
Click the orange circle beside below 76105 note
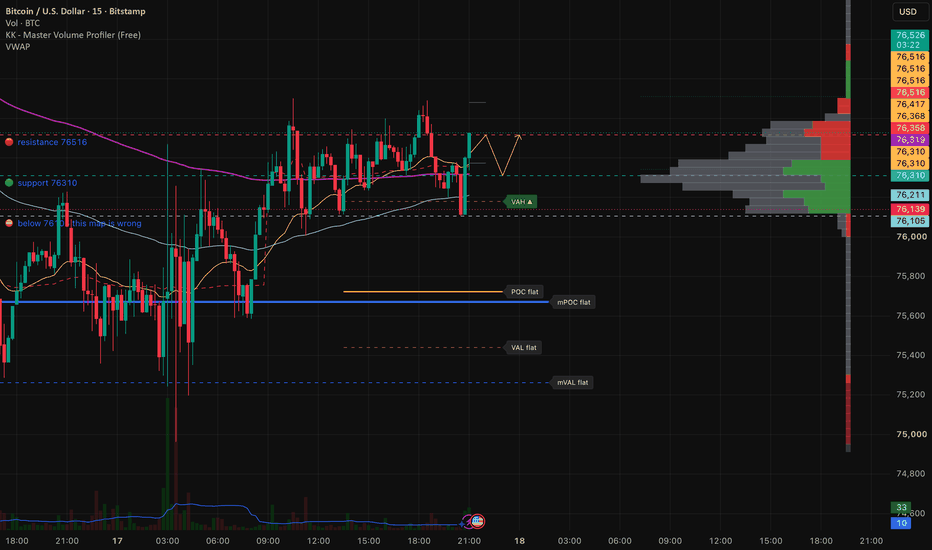(9, 223)
